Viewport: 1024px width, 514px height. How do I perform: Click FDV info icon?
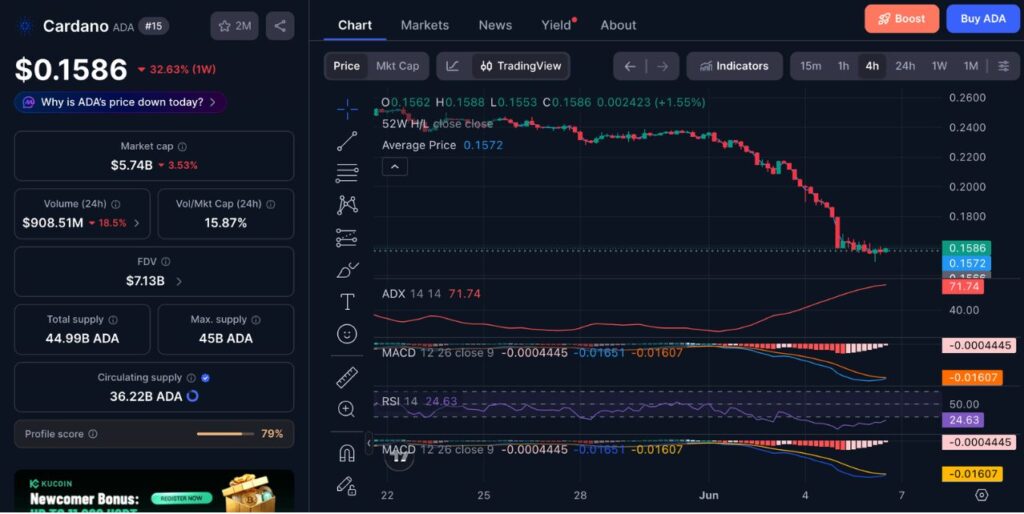166,262
